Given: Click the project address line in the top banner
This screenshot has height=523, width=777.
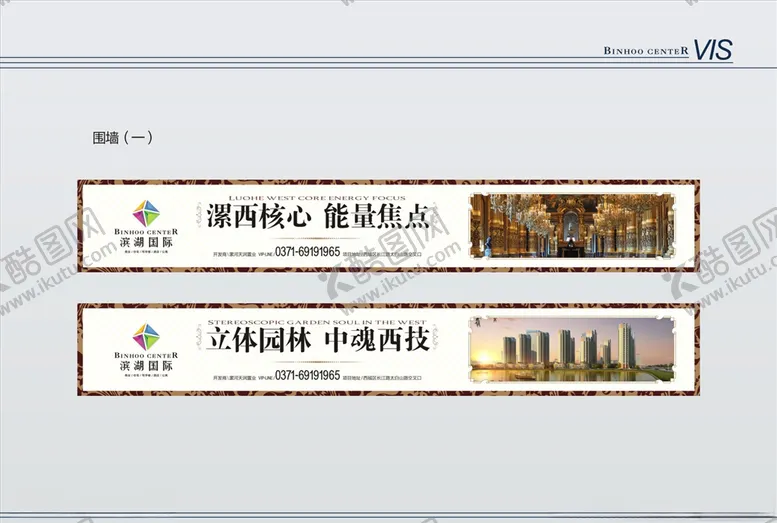Looking at the screenshot, I should point(382,254).
